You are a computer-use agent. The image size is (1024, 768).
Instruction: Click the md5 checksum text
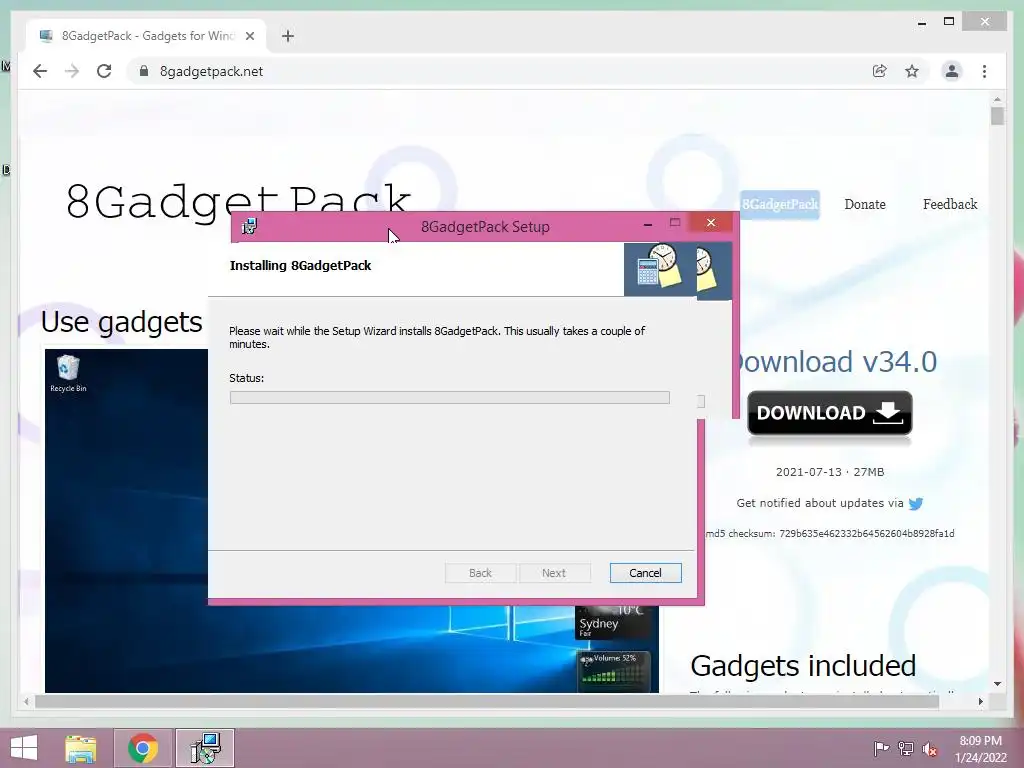[830, 534]
